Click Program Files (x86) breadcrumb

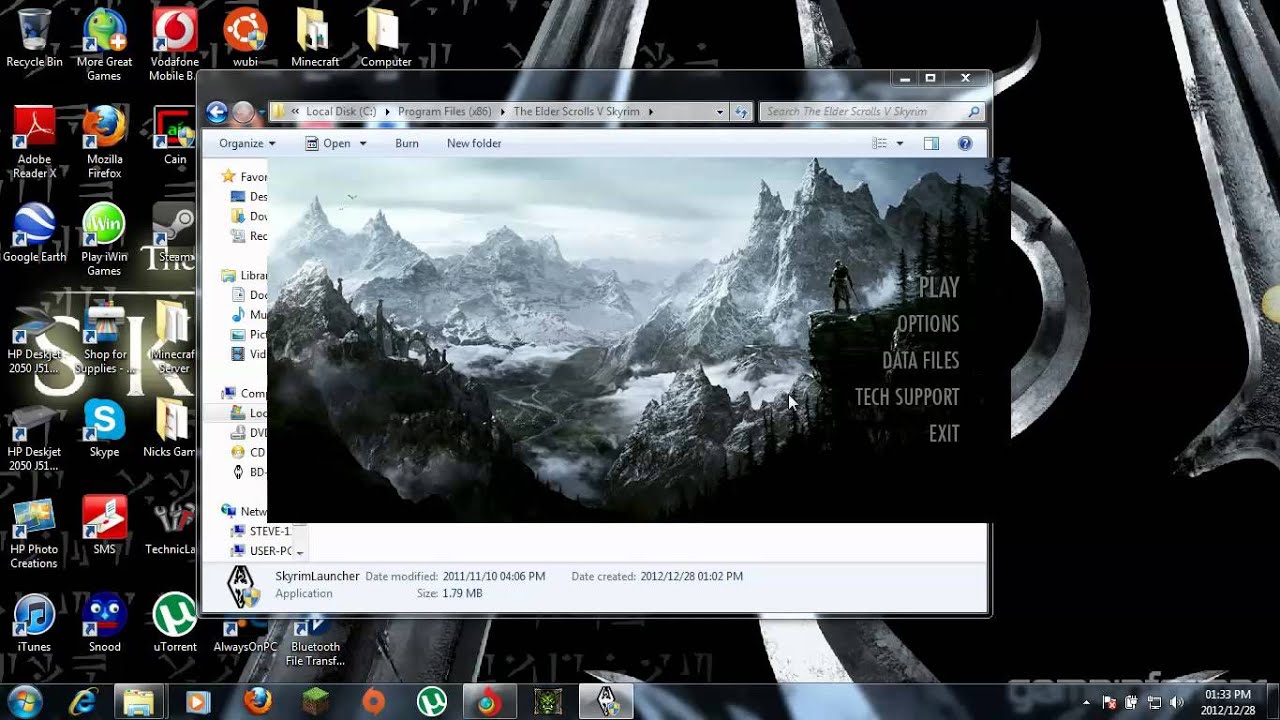pos(444,112)
